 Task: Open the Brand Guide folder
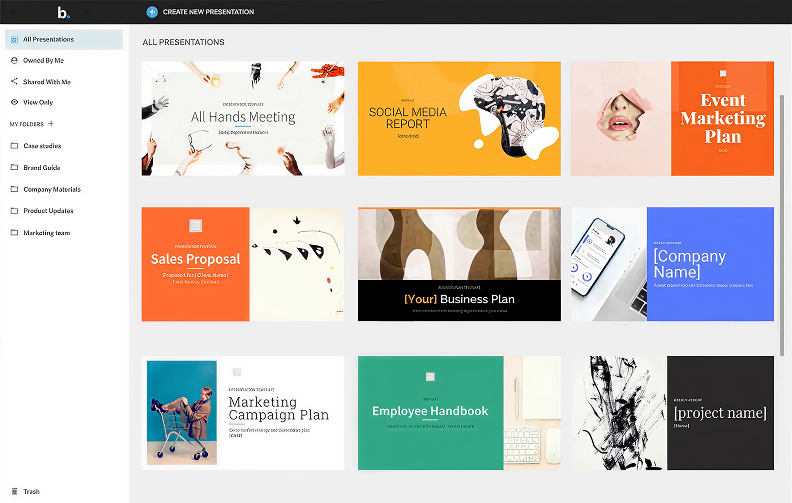(42, 168)
